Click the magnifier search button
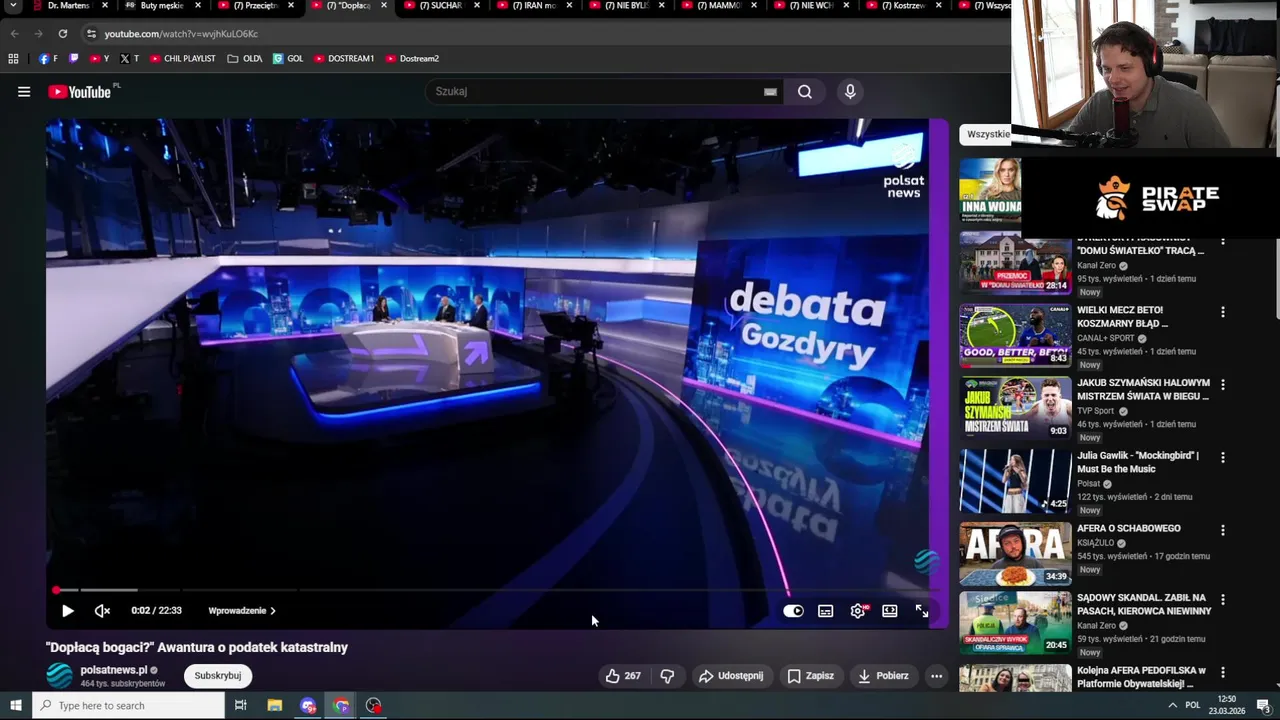 click(x=805, y=92)
